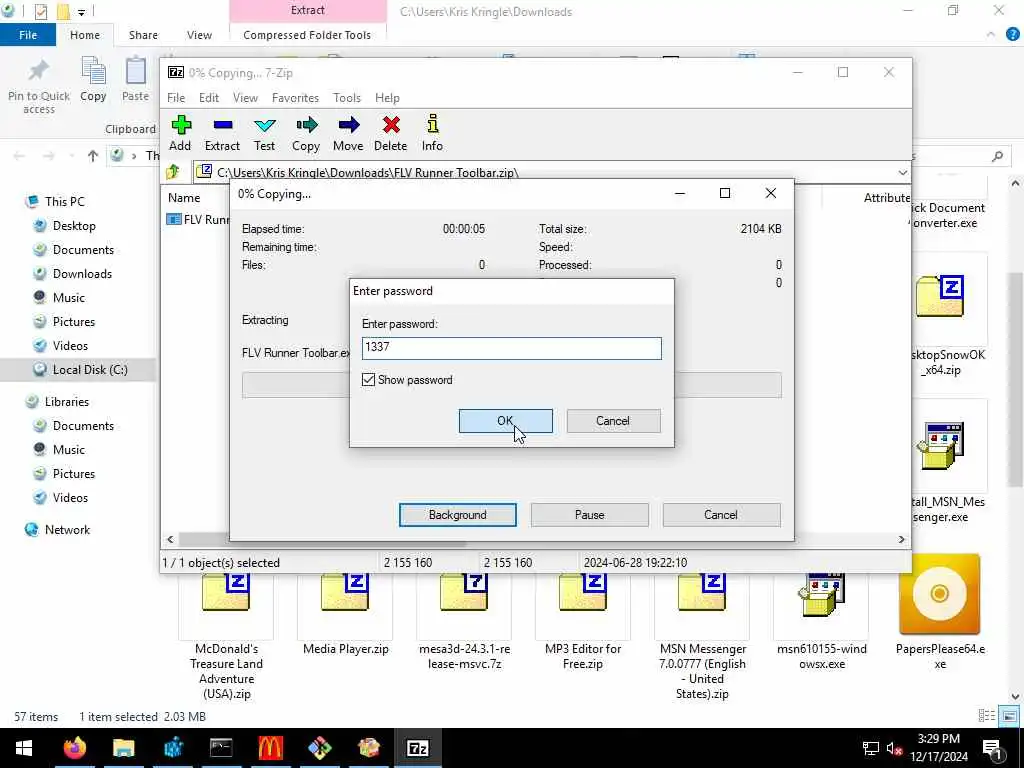Click the Explorer ribbon Paste icon
Viewport: 1024px width, 768px height.
tap(136, 71)
